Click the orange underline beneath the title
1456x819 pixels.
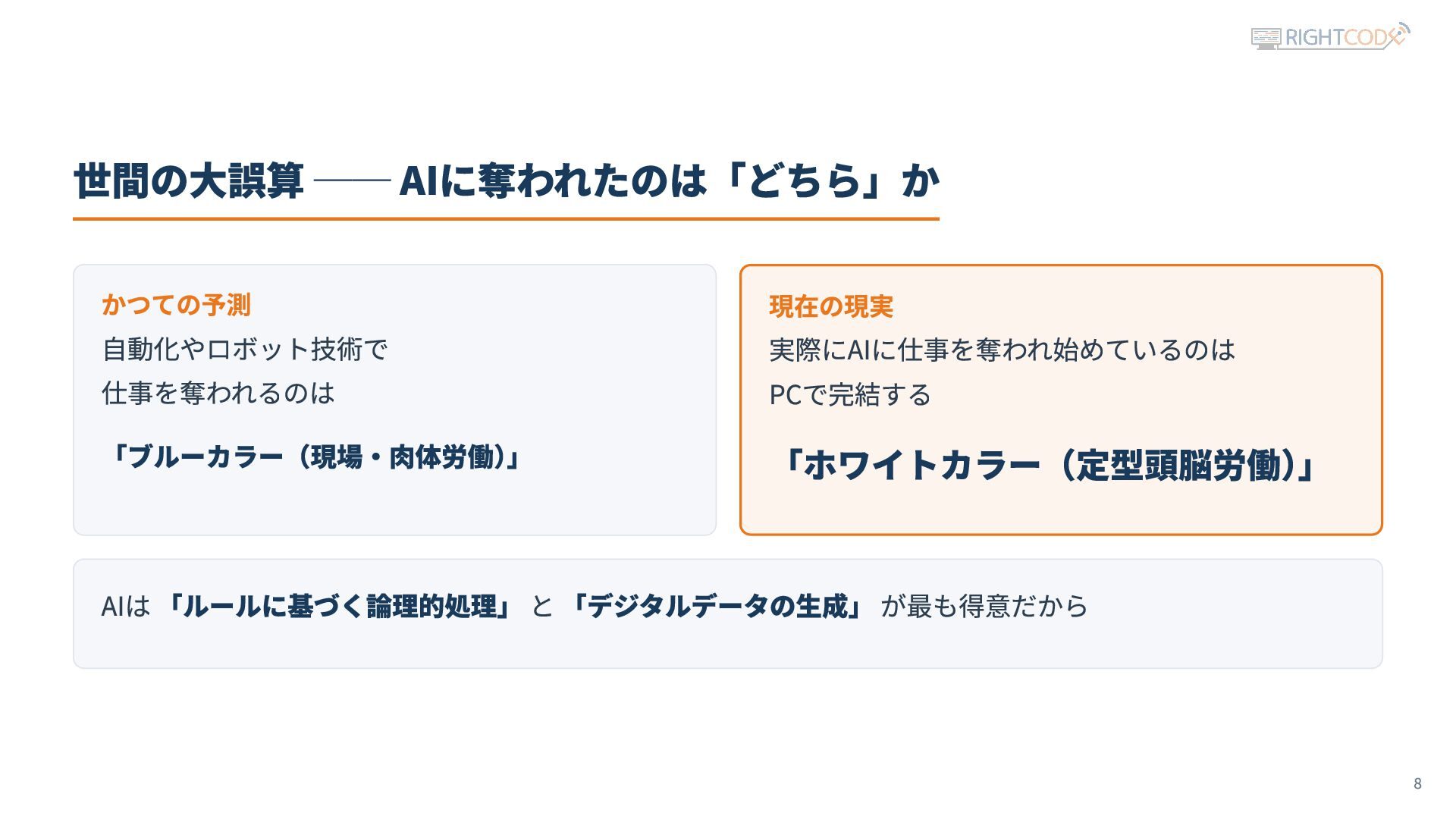pyautogui.click(x=506, y=218)
